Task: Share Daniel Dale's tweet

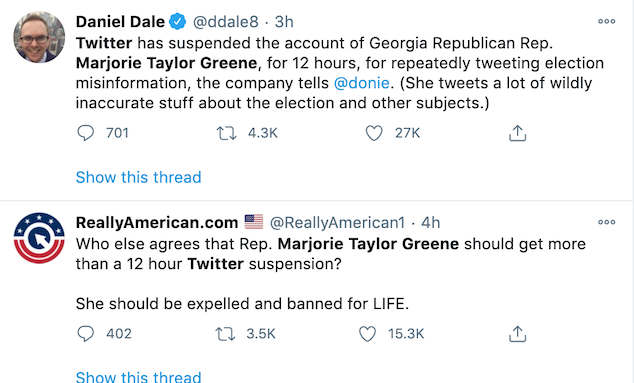Action: [x=518, y=133]
